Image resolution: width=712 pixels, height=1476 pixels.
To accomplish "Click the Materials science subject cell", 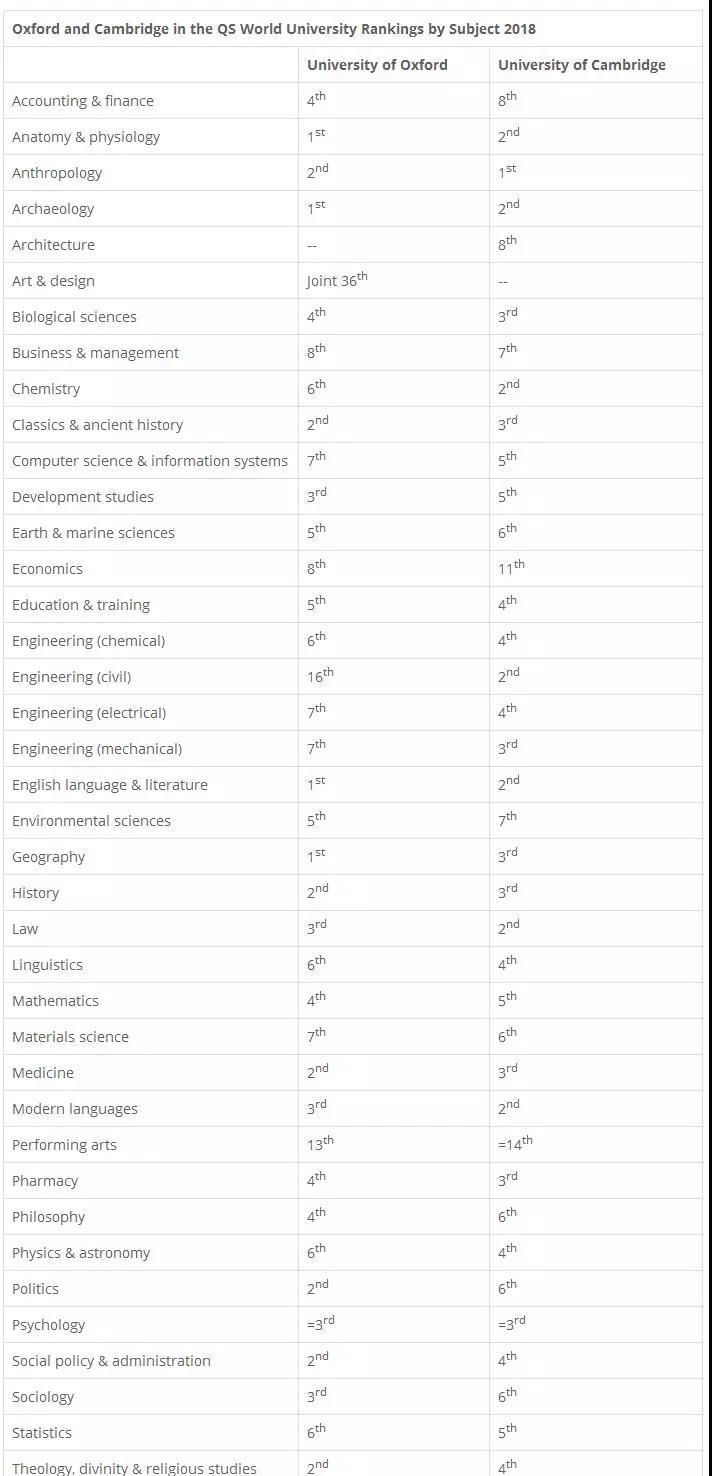I will (x=70, y=1037).
